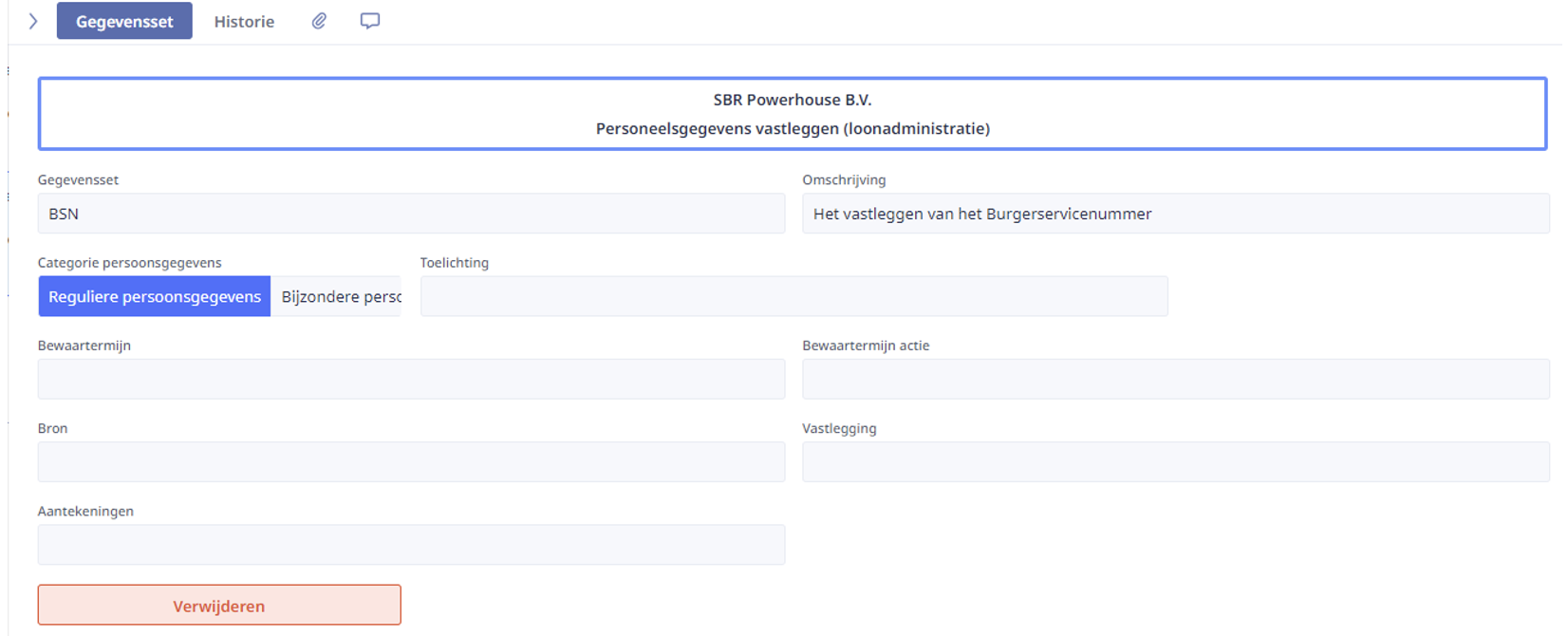
Task: Click the Toelichting label text
Action: pos(455,263)
